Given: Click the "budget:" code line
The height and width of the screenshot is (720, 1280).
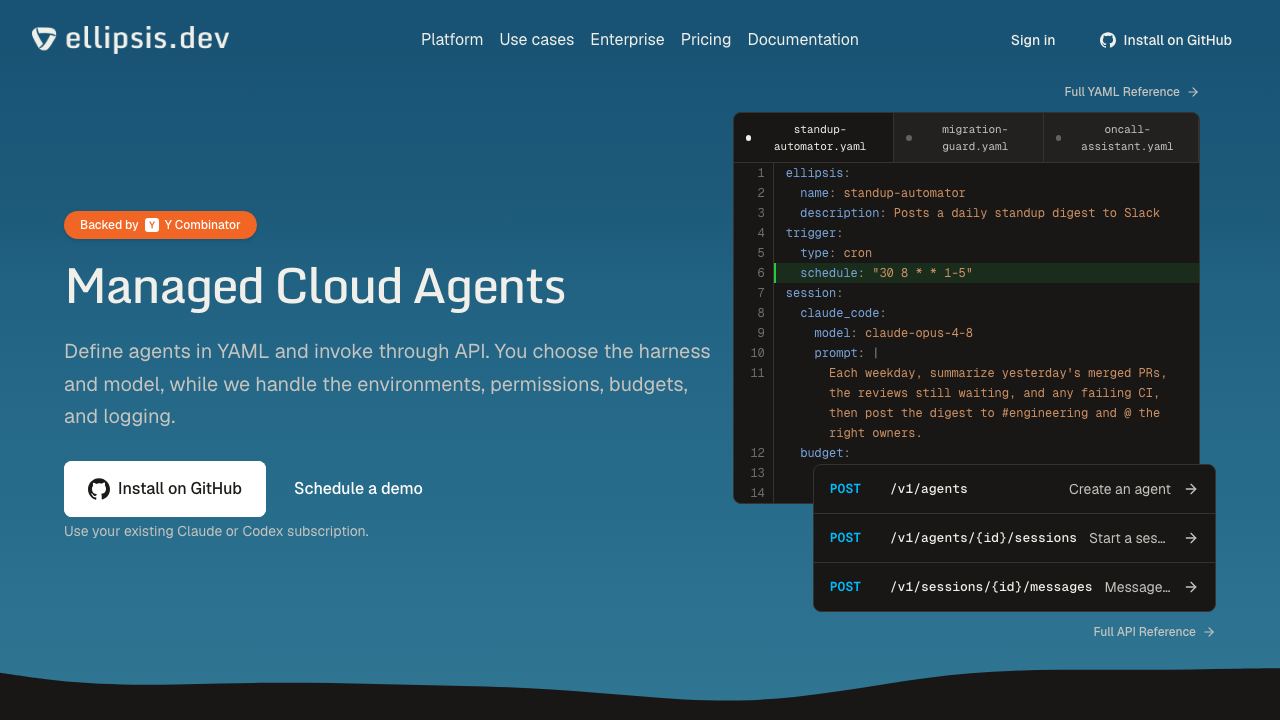Looking at the screenshot, I should [825, 453].
